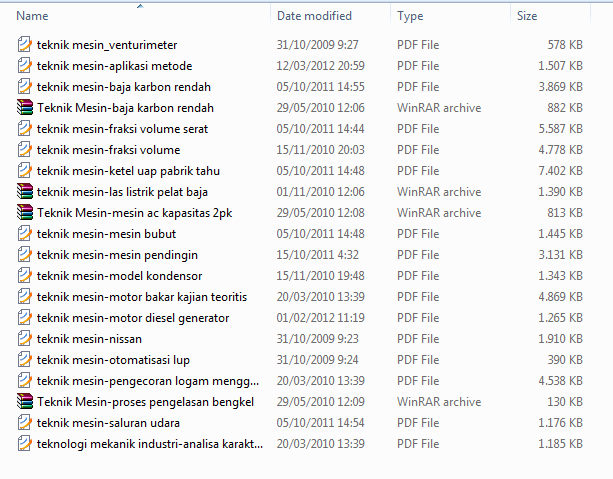Click the PDF icon beside teknik mesin-aplikasi metode

[x=24, y=65]
